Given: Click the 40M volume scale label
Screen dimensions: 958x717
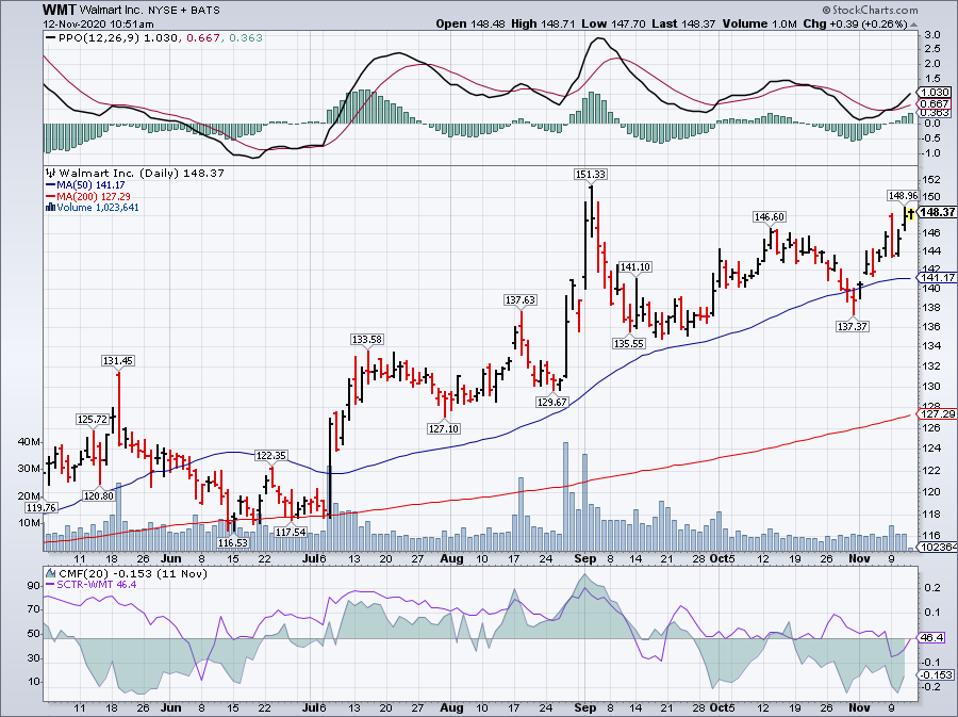Looking at the screenshot, I should [x=29, y=442].
